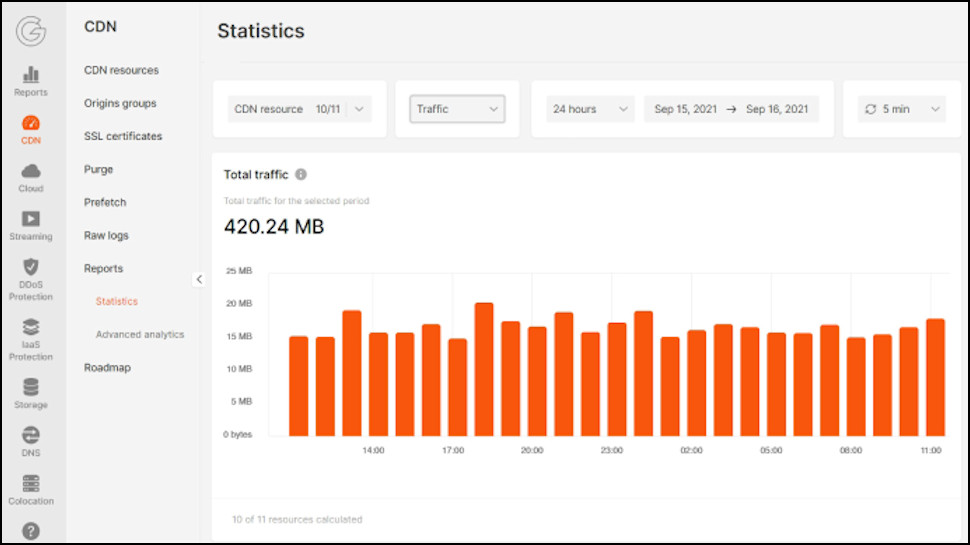
Task: Open the Raw logs link
Action: click(106, 235)
